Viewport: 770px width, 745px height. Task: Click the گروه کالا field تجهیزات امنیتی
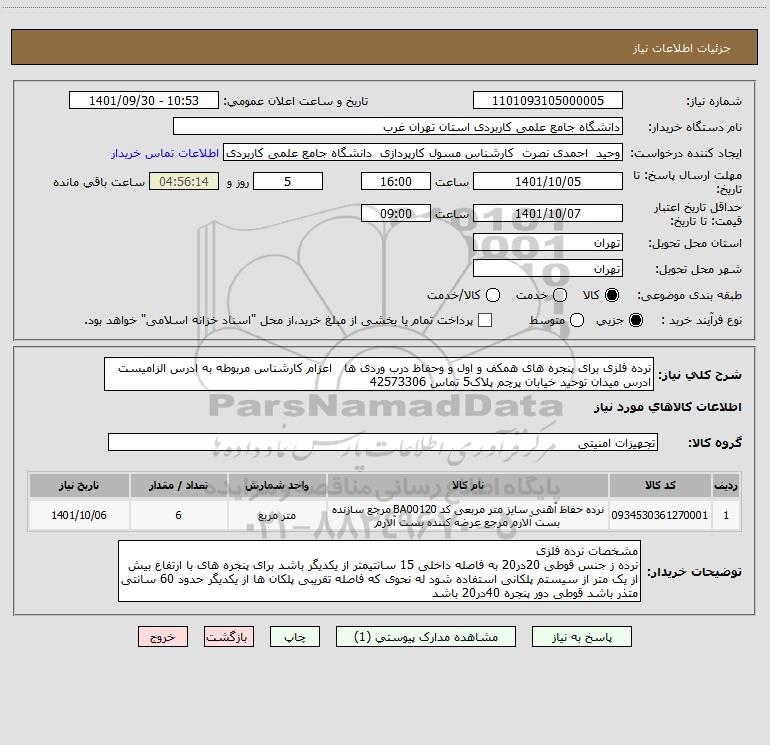point(383,442)
